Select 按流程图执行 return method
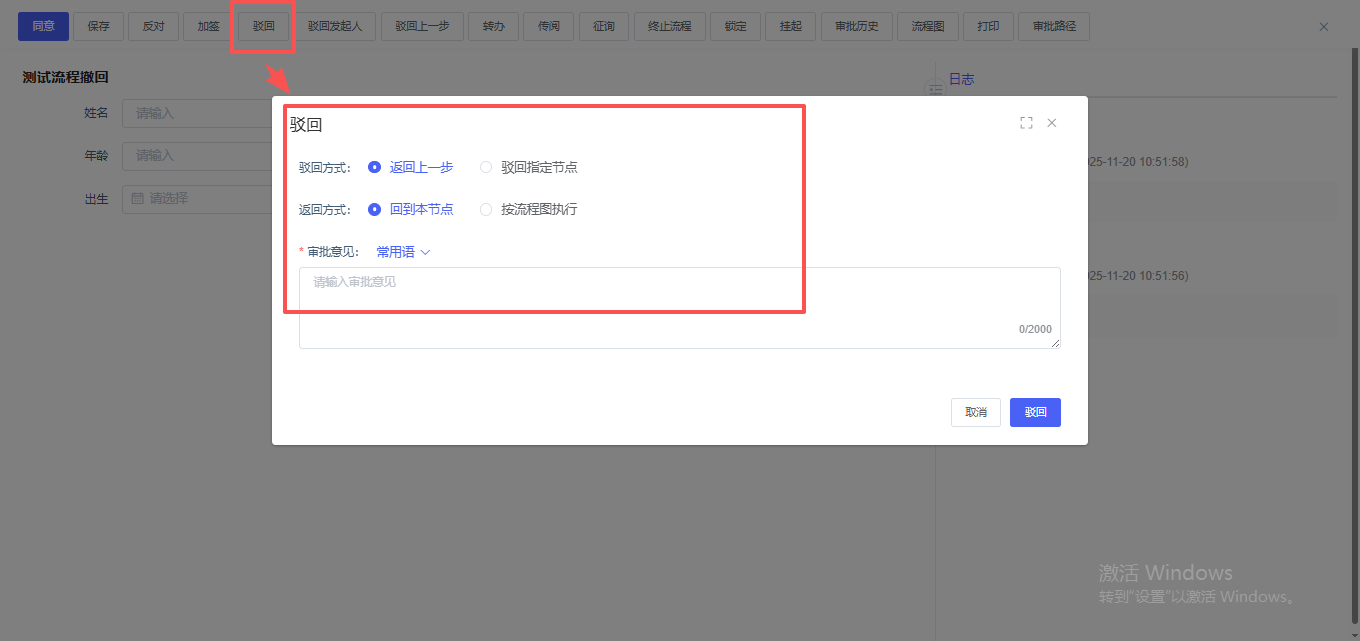Viewport: 1360px width, 641px height. pyautogui.click(x=487, y=209)
